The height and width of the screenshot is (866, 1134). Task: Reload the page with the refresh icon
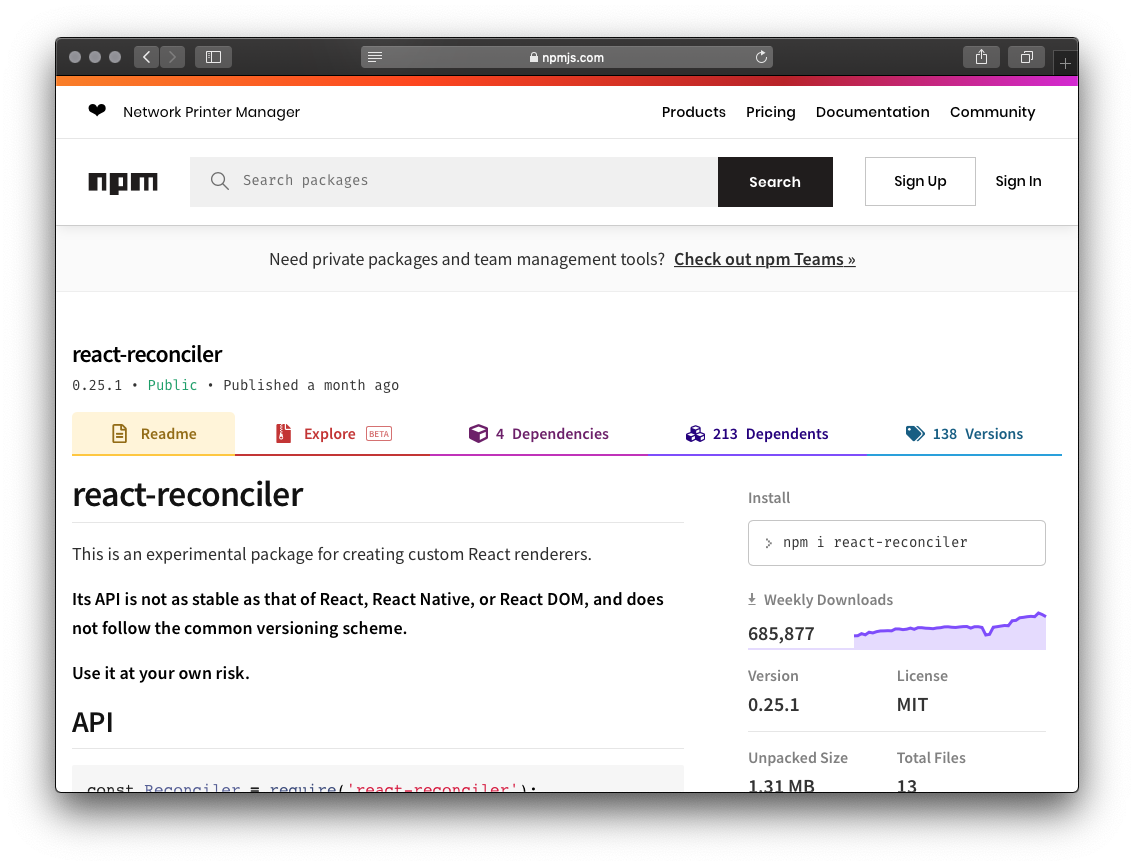point(761,57)
